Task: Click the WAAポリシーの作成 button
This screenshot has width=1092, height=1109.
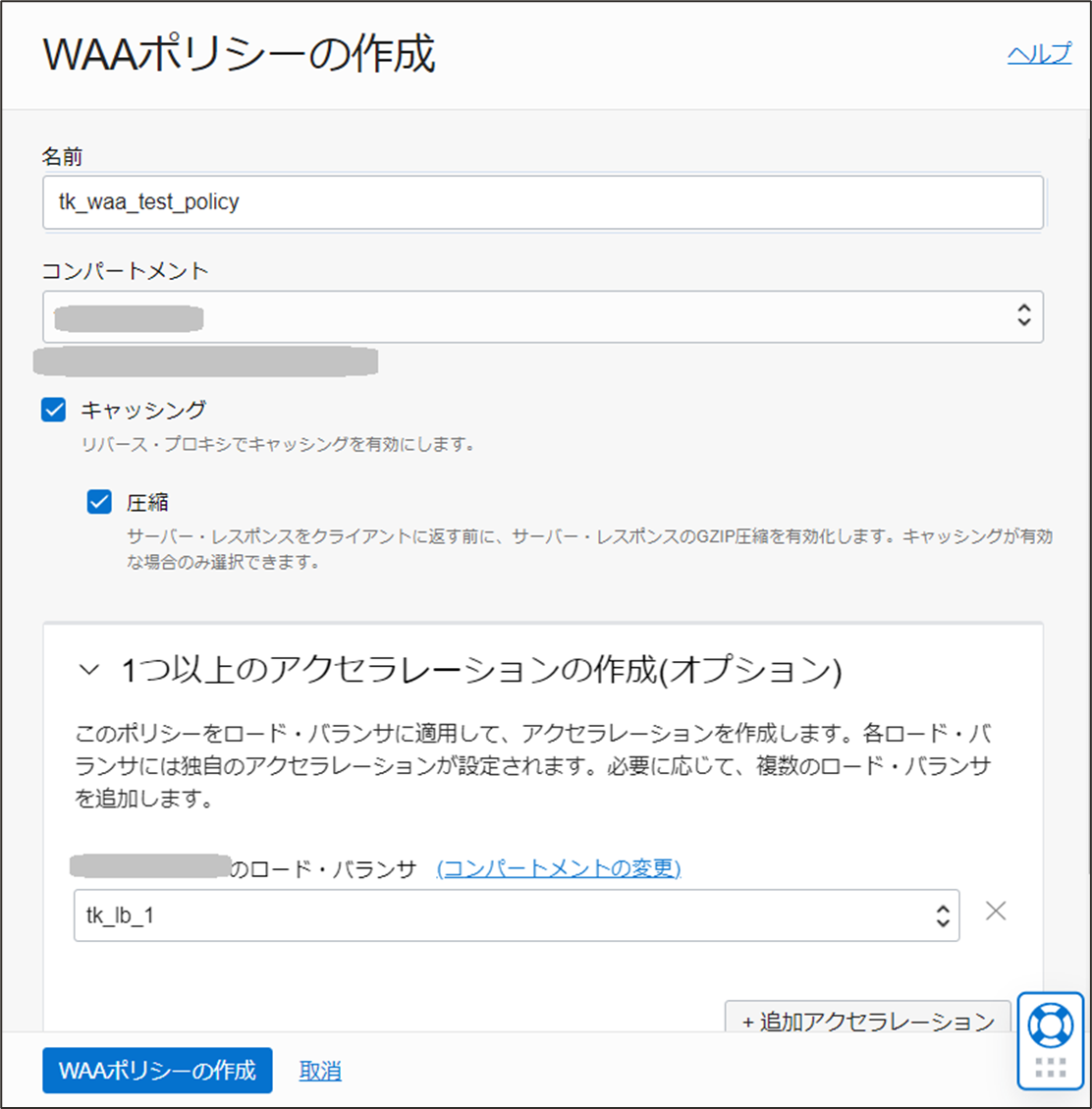Action: coord(157,1071)
